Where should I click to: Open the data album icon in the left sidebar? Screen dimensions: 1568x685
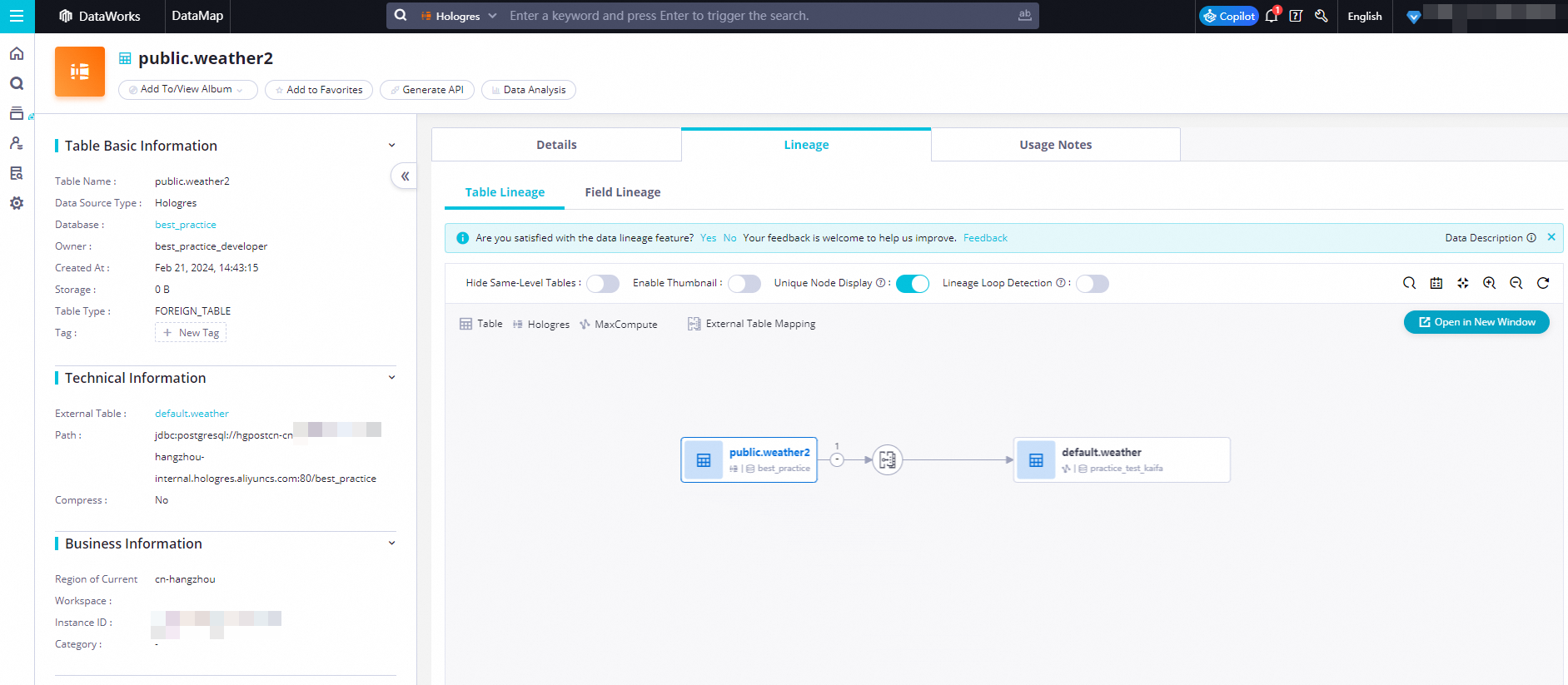(x=17, y=113)
